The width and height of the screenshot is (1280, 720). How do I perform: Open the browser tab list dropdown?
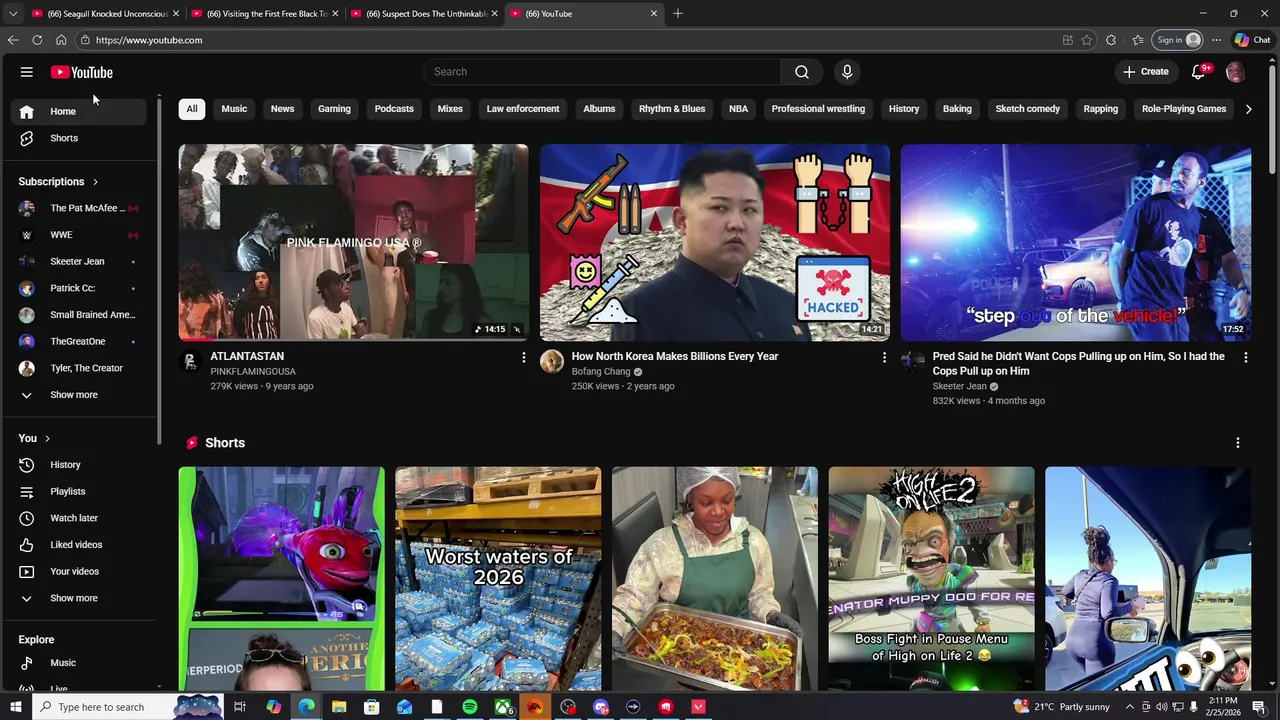pos(13,14)
